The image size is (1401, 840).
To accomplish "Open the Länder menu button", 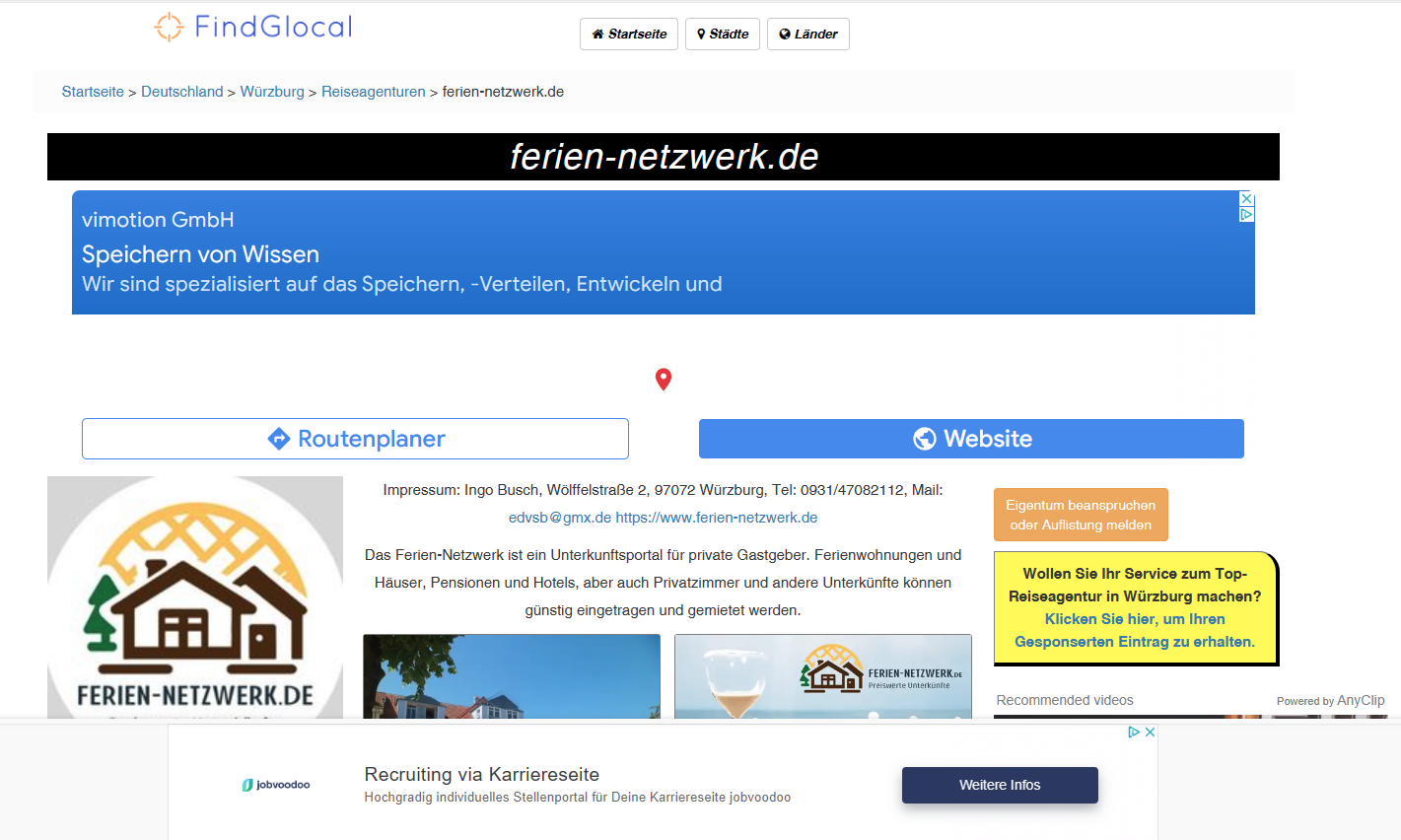I will tap(807, 34).
